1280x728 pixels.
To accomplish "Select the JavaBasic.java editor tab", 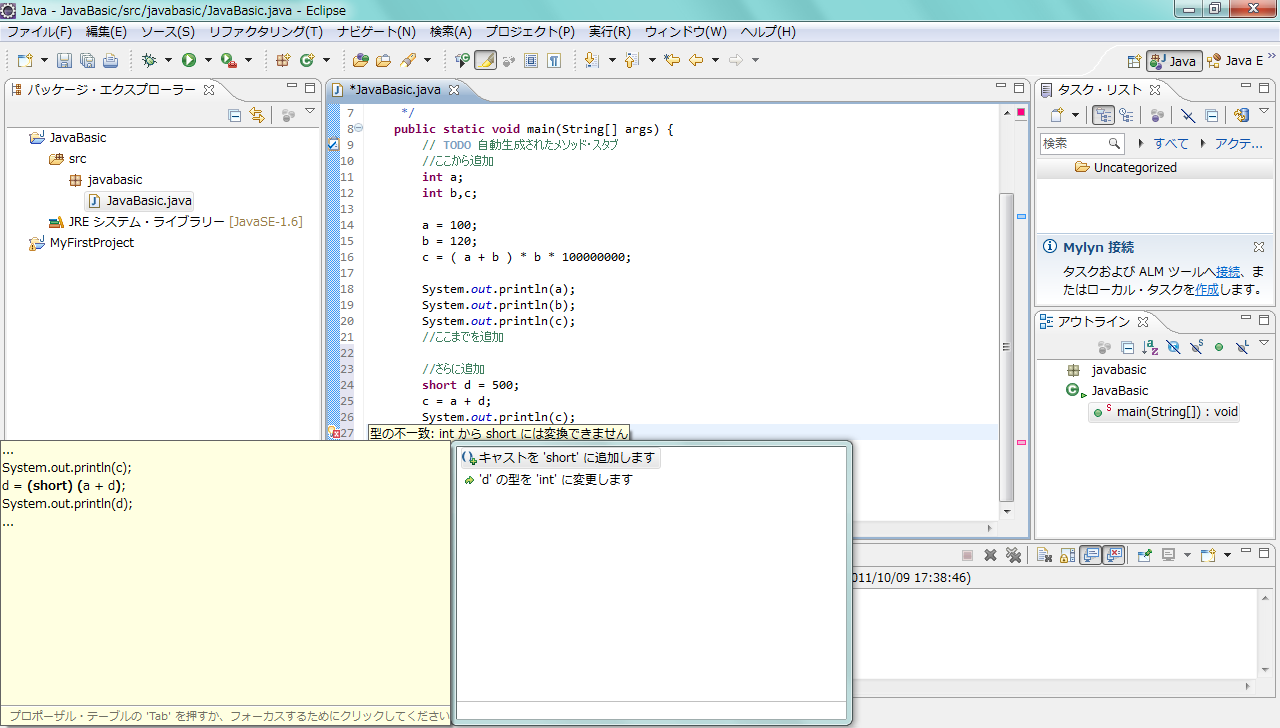I will point(394,90).
